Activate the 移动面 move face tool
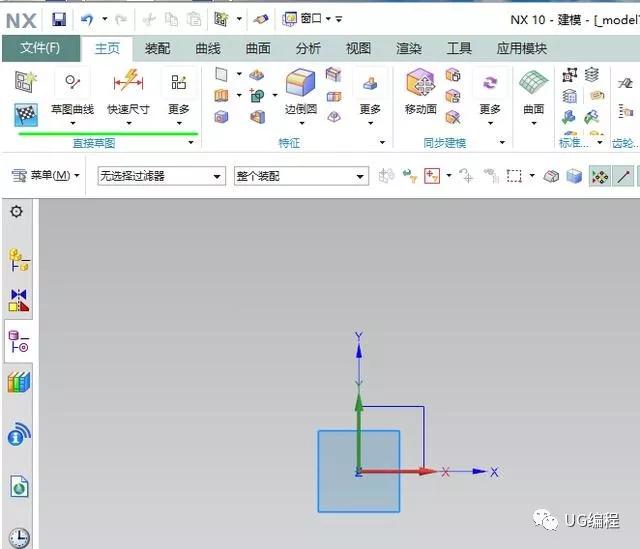Screen dimensions: 640x549 [x=421, y=96]
